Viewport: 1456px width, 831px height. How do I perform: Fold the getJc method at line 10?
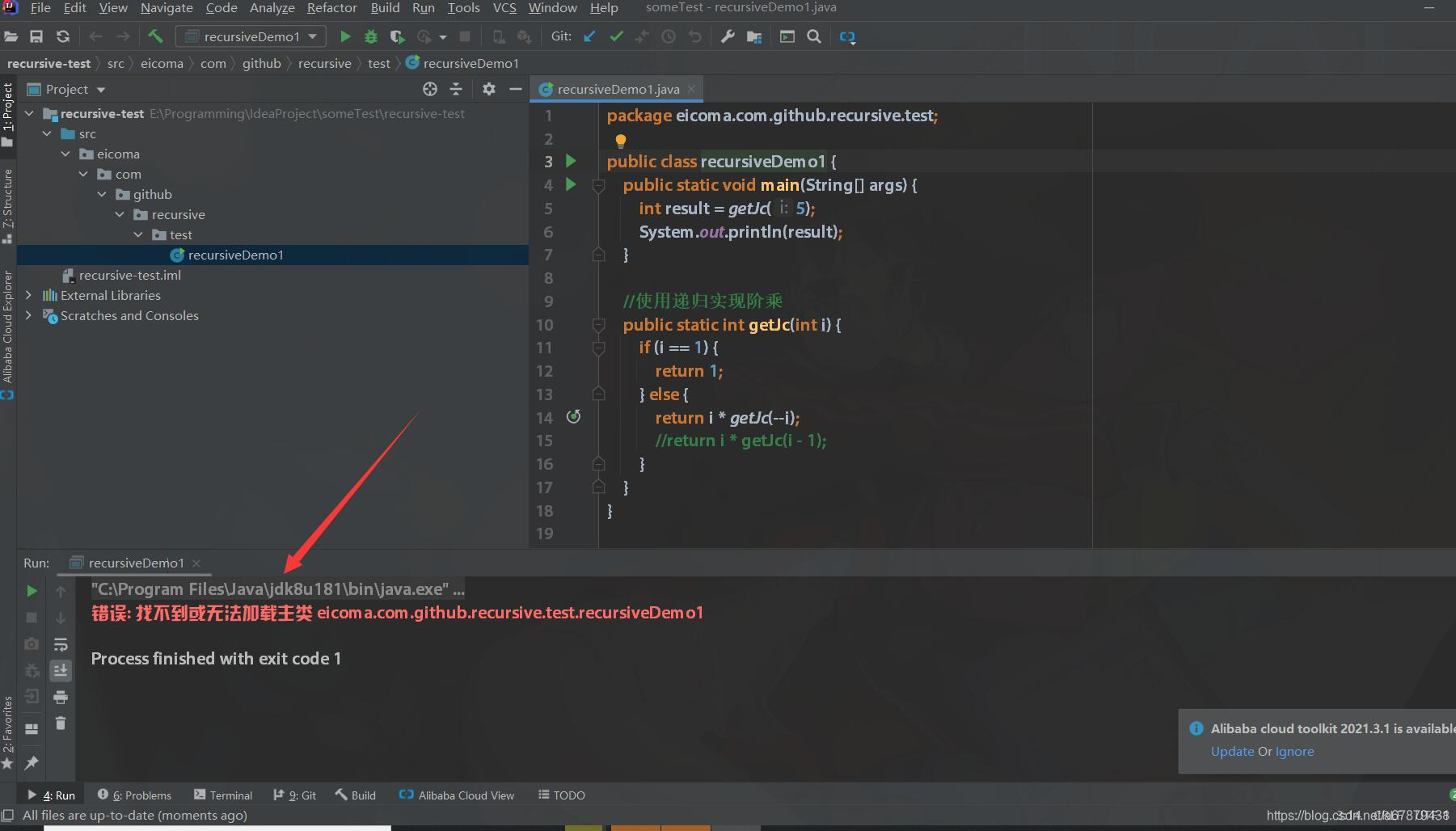(x=598, y=325)
